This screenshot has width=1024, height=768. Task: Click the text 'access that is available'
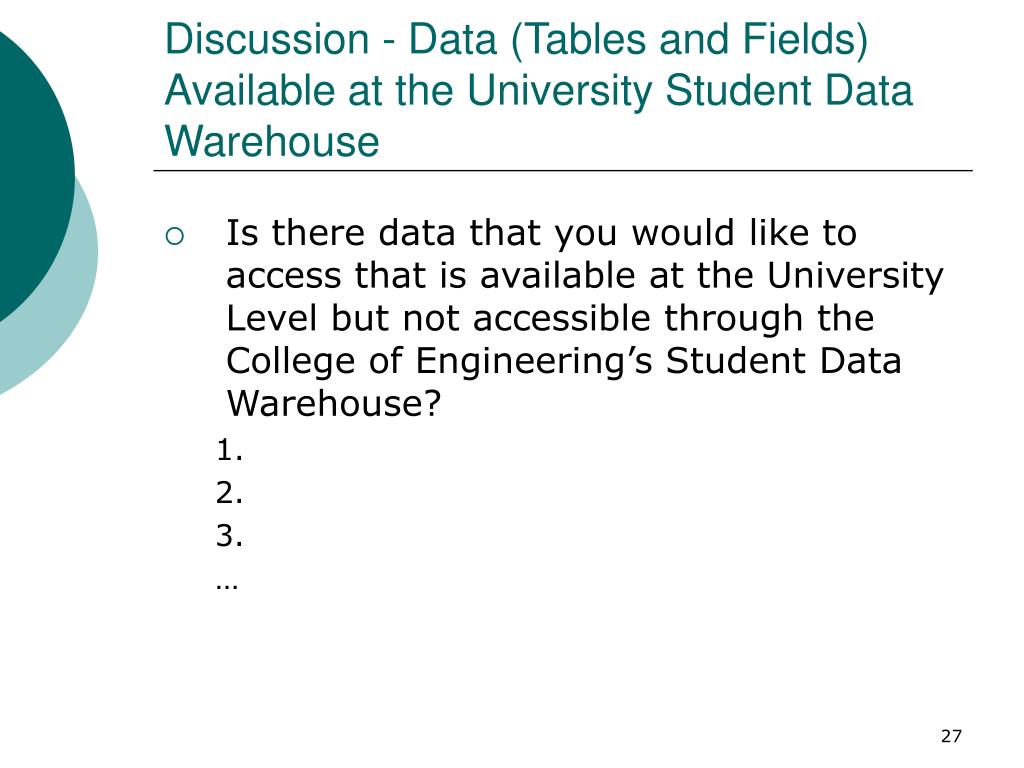[432, 276]
